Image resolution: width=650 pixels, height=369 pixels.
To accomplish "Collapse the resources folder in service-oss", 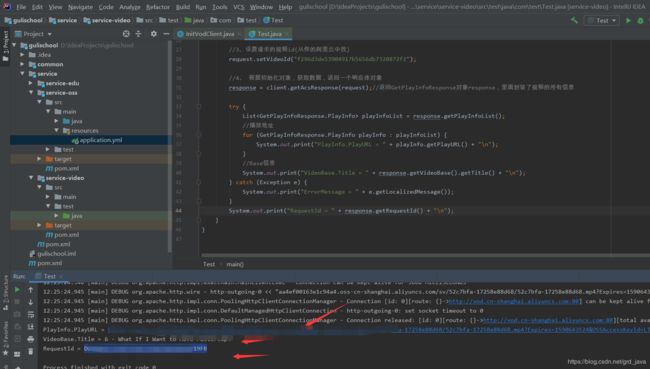I will point(57,131).
